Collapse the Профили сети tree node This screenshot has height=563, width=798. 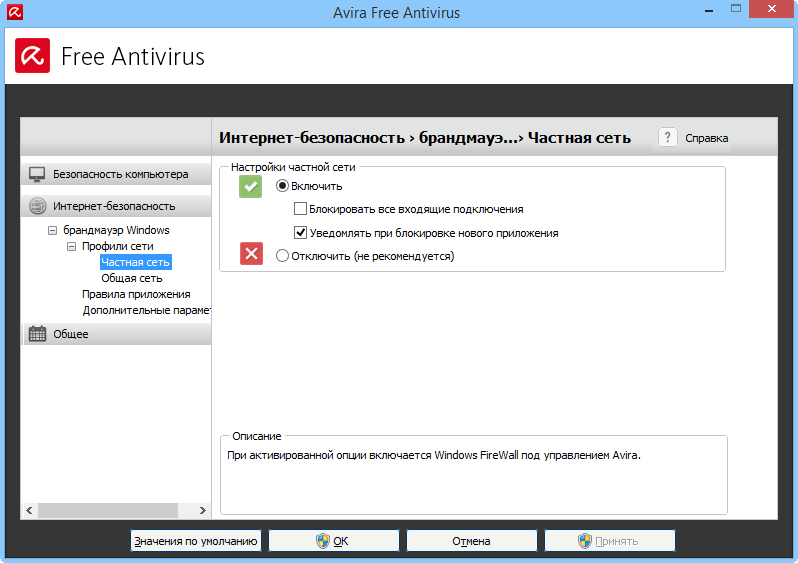coord(71,246)
